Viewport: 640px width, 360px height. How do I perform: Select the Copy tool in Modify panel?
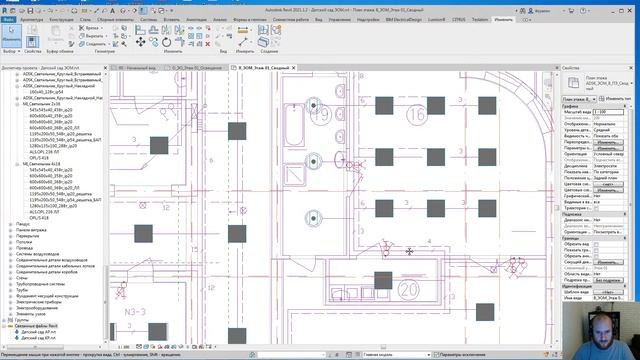click(153, 42)
